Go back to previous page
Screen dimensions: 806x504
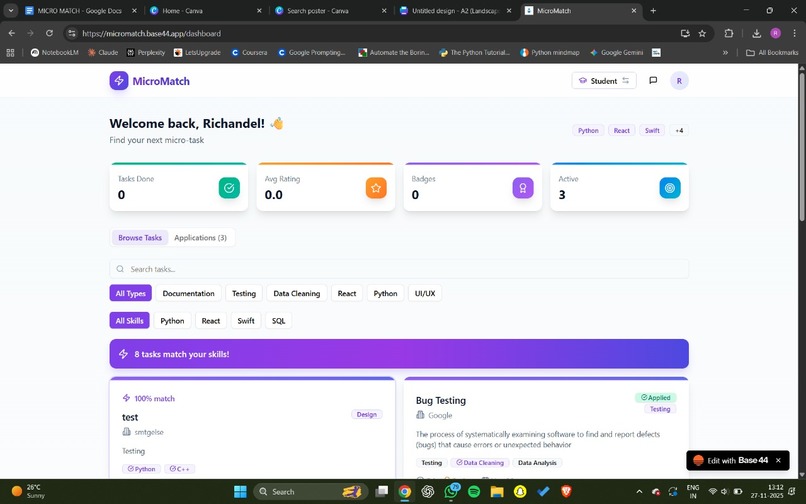coord(12,33)
